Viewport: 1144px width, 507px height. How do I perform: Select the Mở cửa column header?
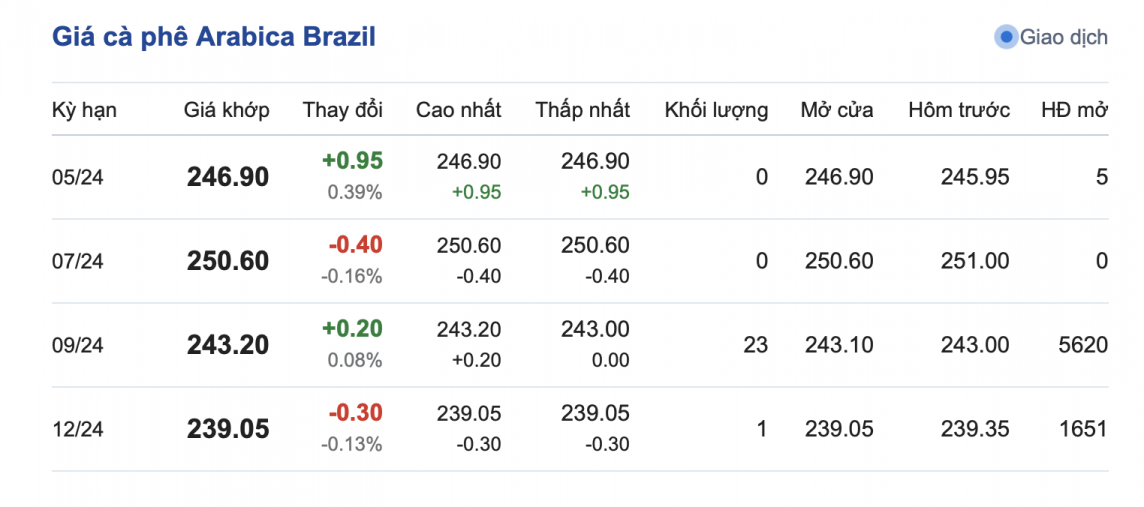837,110
